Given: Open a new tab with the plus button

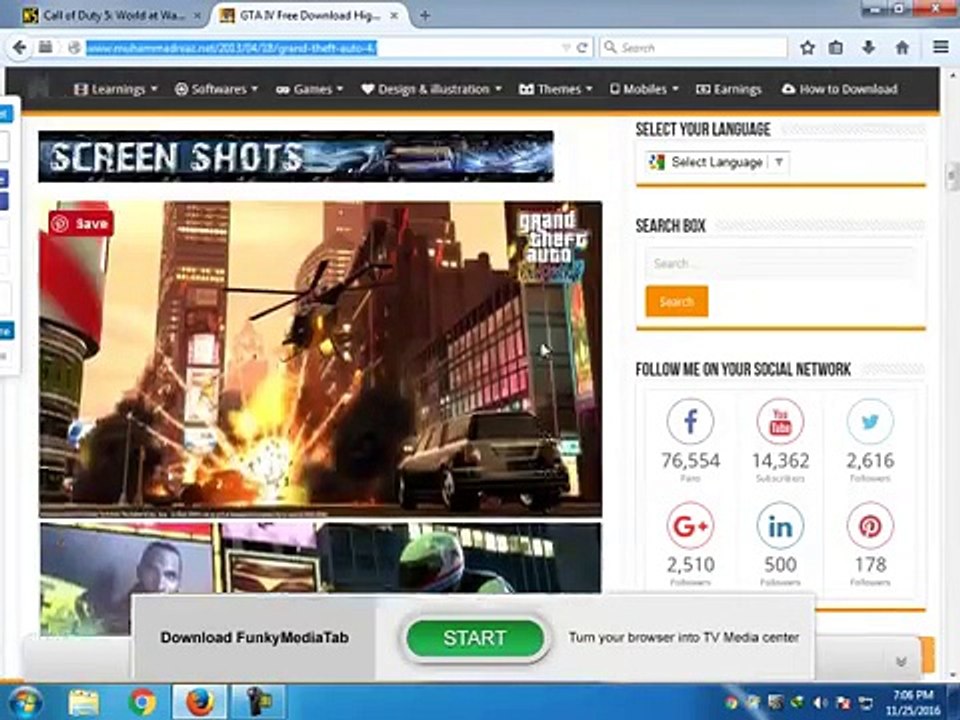Looking at the screenshot, I should [x=425, y=16].
